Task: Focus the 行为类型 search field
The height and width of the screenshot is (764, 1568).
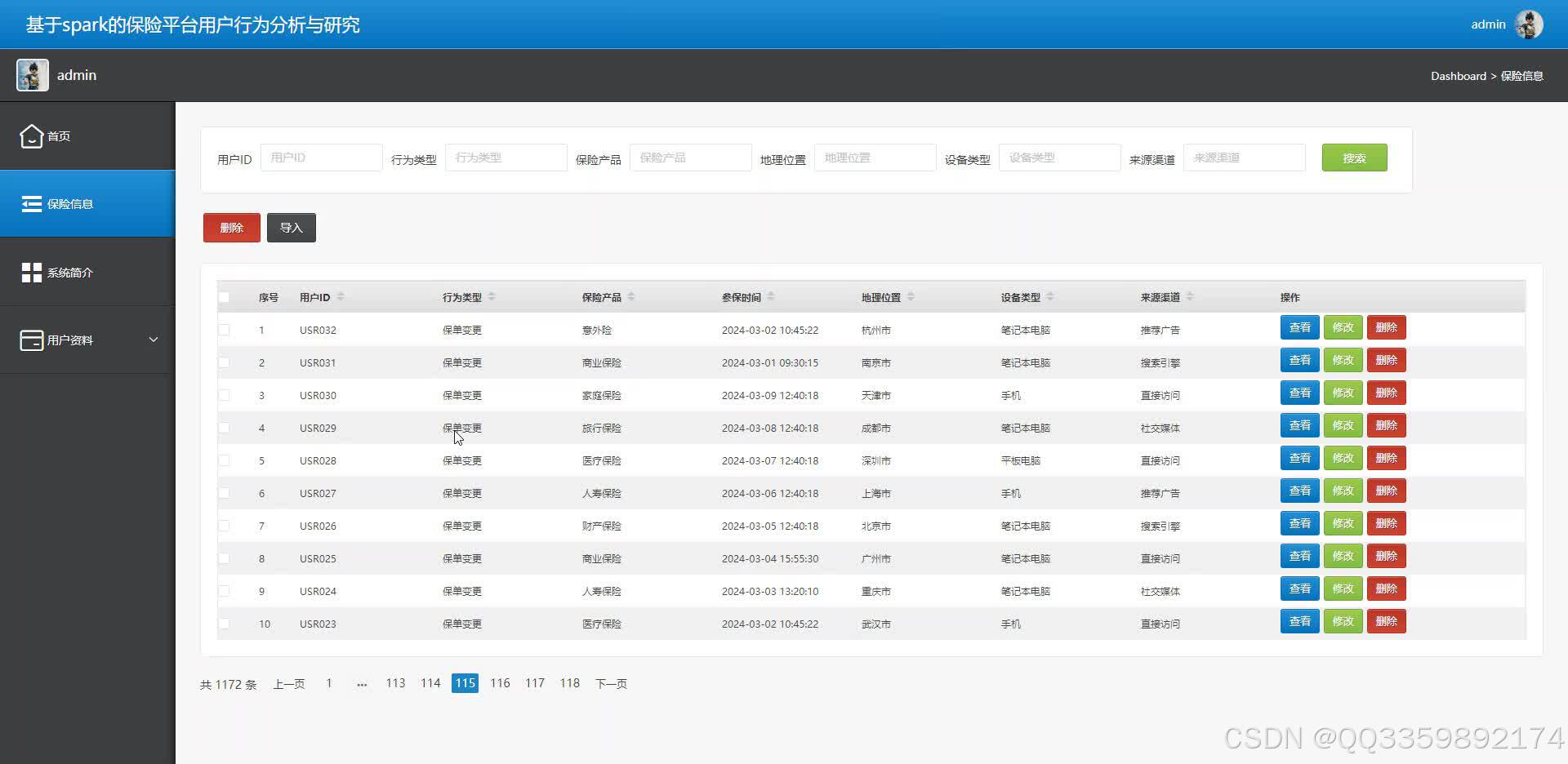Action: click(x=506, y=158)
